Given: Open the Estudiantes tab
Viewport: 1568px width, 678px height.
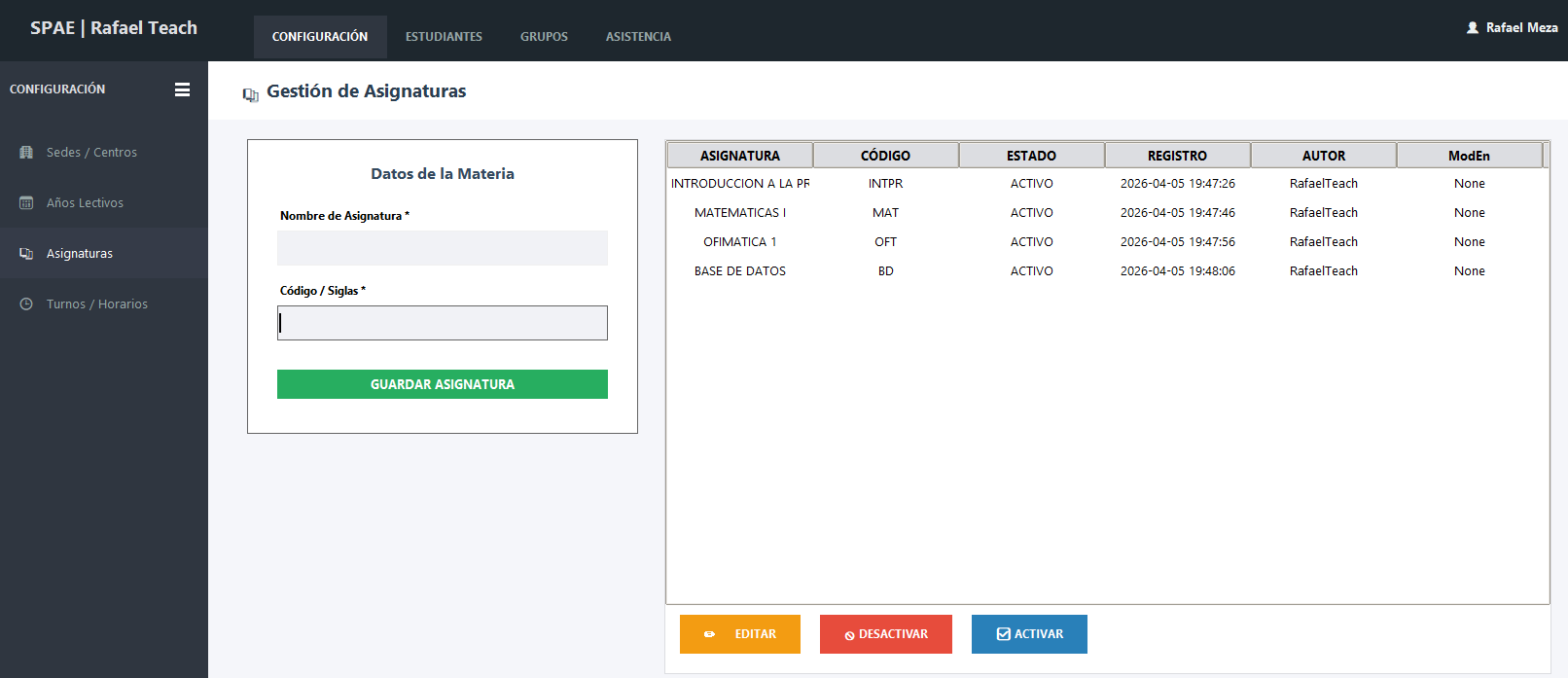Looking at the screenshot, I should pyautogui.click(x=444, y=37).
